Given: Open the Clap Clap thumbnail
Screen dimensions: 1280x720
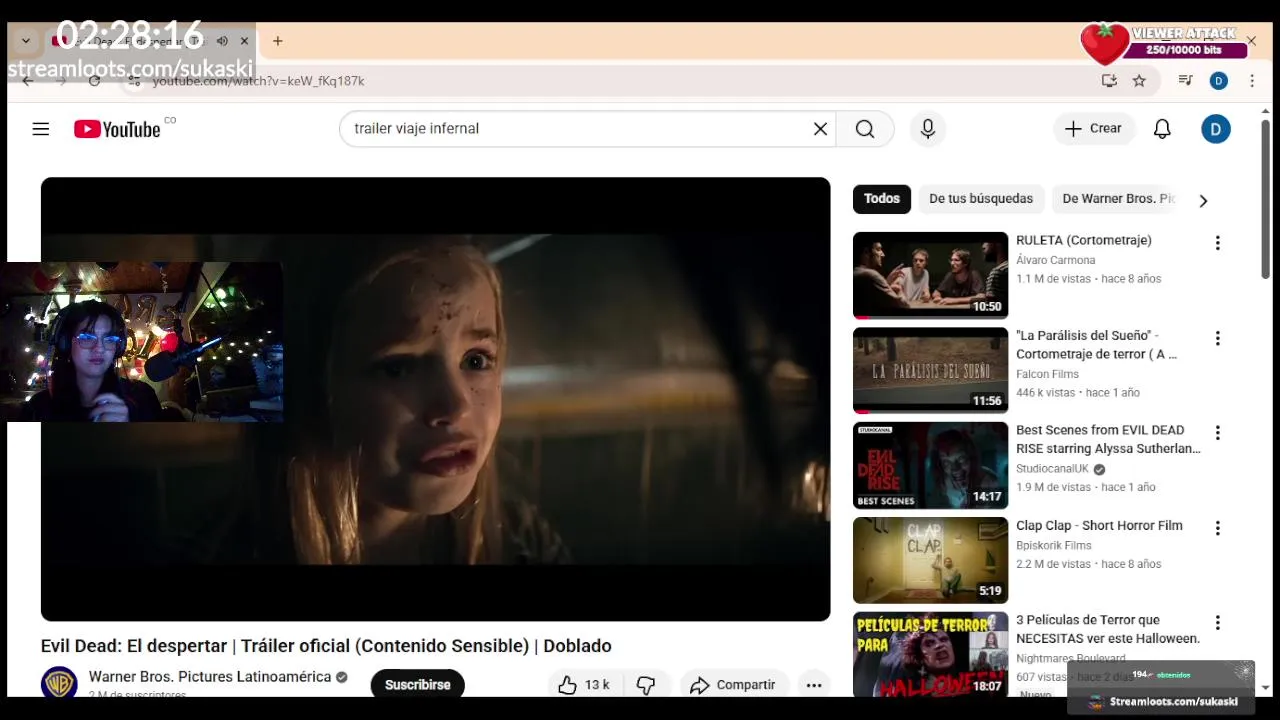Looking at the screenshot, I should click(930, 560).
